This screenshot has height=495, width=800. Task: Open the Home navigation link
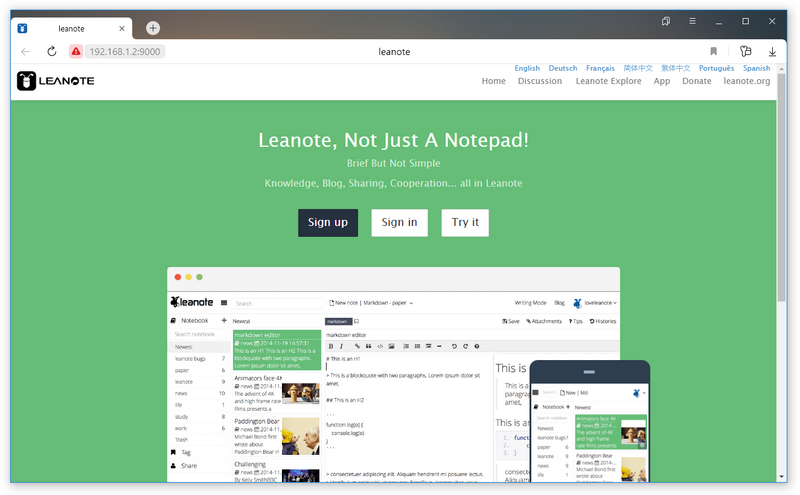[493, 81]
